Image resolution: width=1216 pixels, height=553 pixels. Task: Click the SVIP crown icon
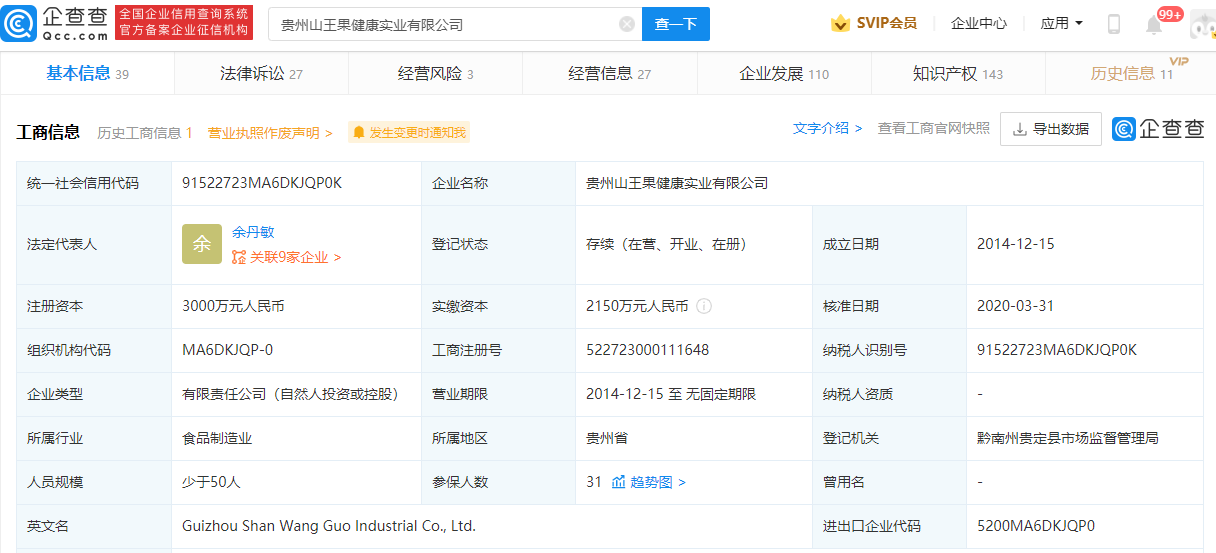tap(840, 23)
